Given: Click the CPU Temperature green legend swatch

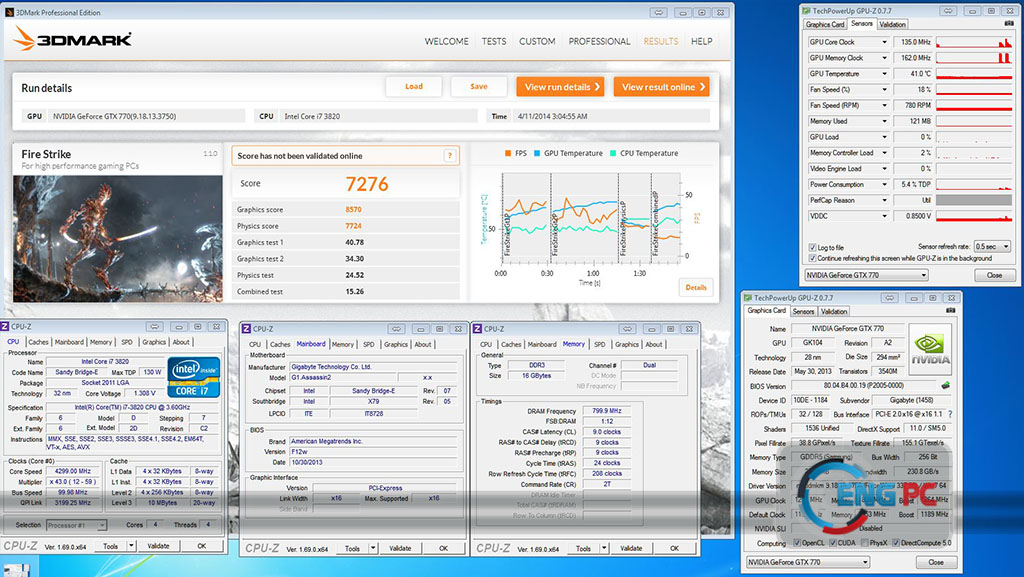Looking at the screenshot, I should coord(613,153).
